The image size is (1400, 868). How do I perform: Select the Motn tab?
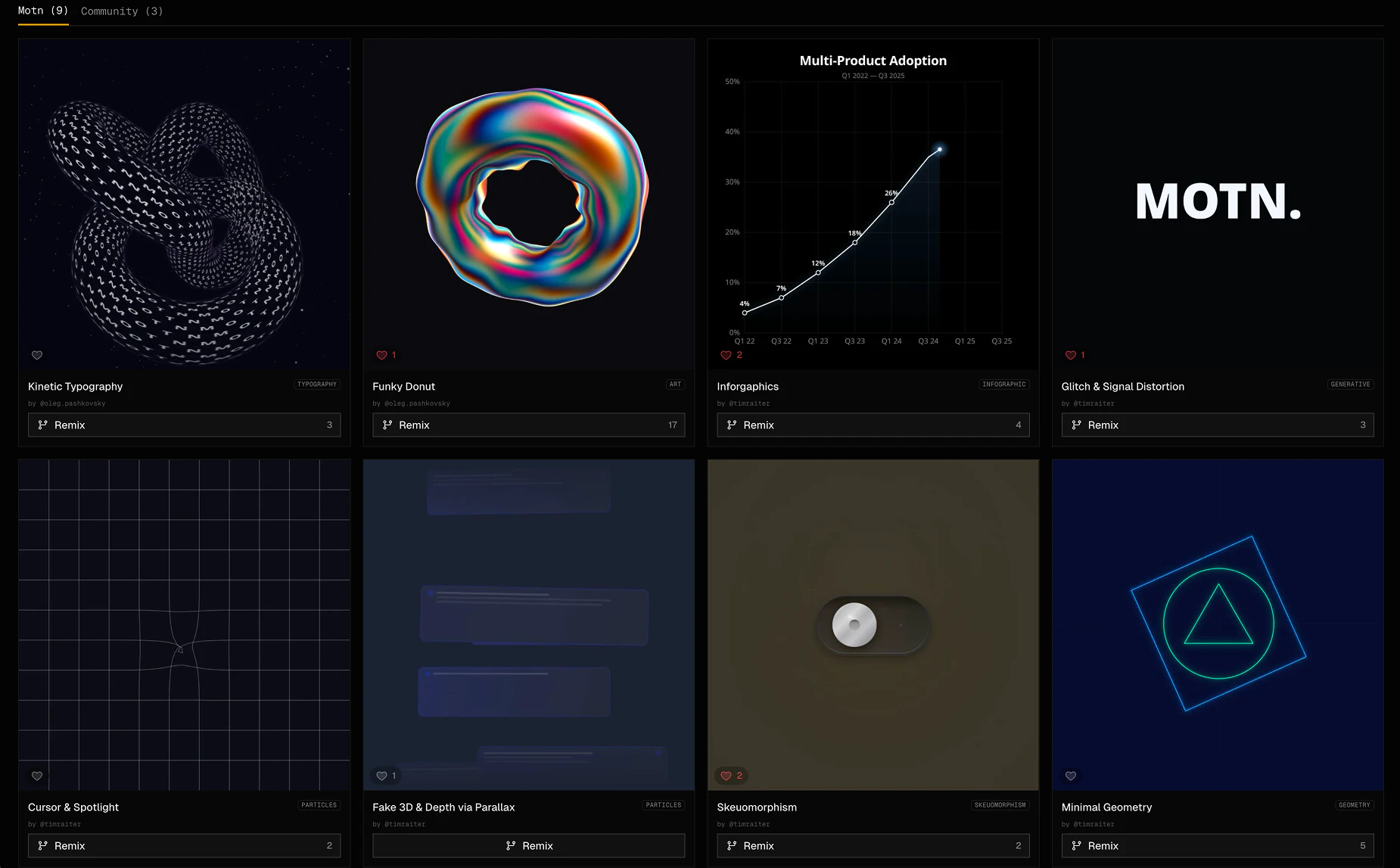[43, 11]
